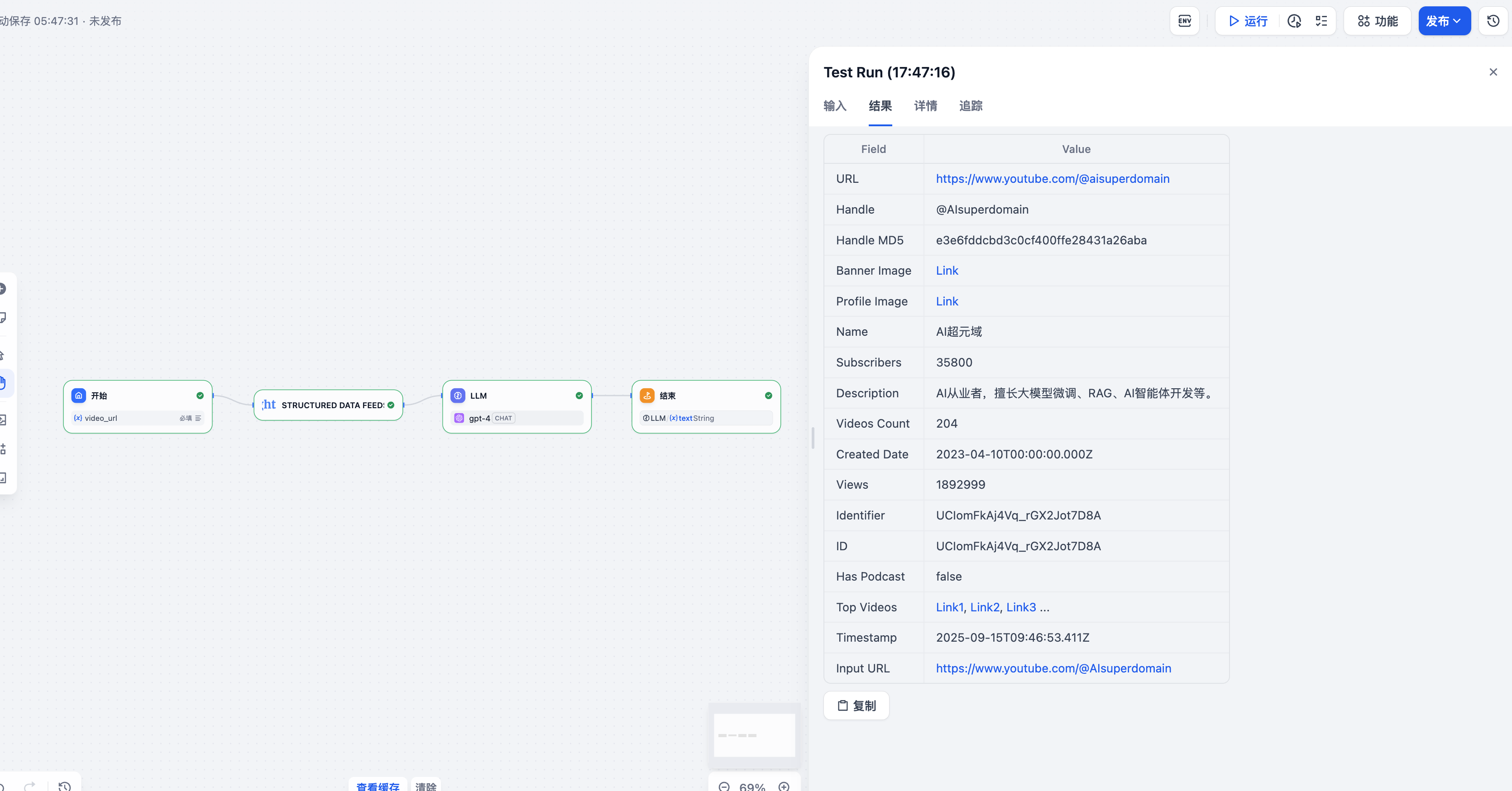The image size is (1512, 791).
Task: Open version history icon at top right
Action: click(x=1493, y=21)
